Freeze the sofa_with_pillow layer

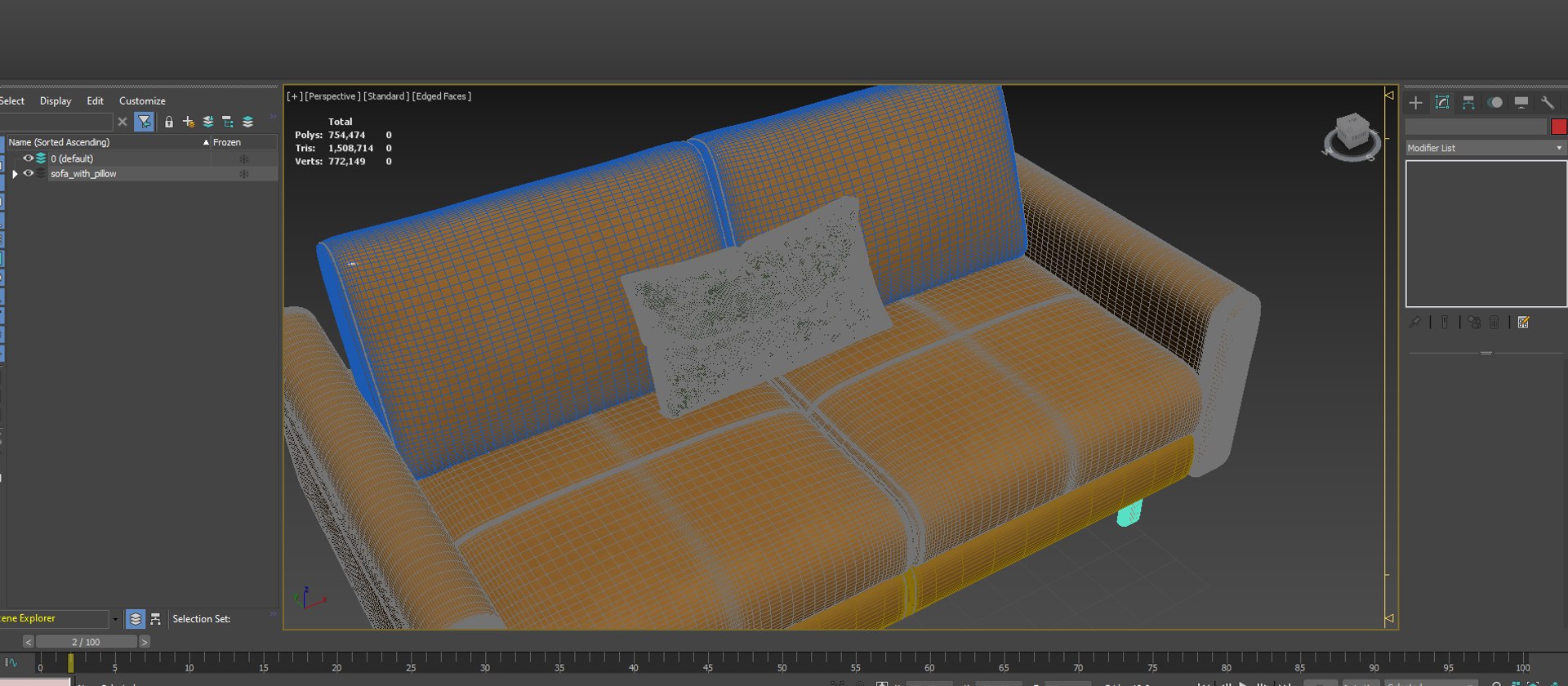[243, 174]
